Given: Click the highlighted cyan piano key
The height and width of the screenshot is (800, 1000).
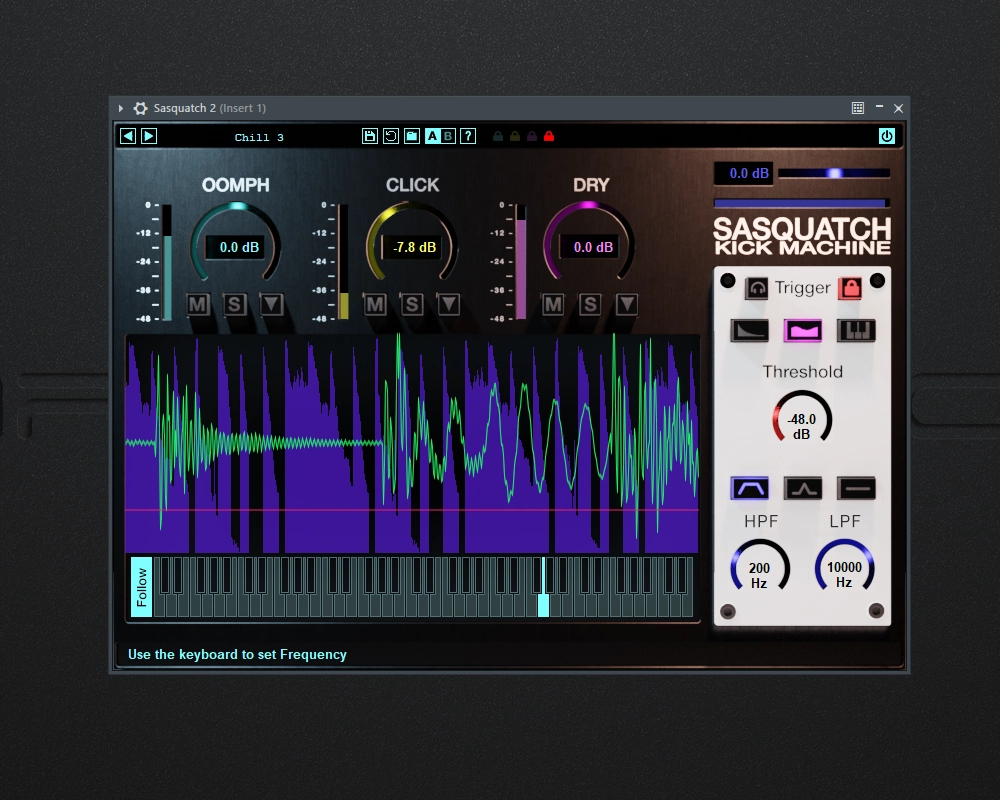Looking at the screenshot, I should pos(543,604).
